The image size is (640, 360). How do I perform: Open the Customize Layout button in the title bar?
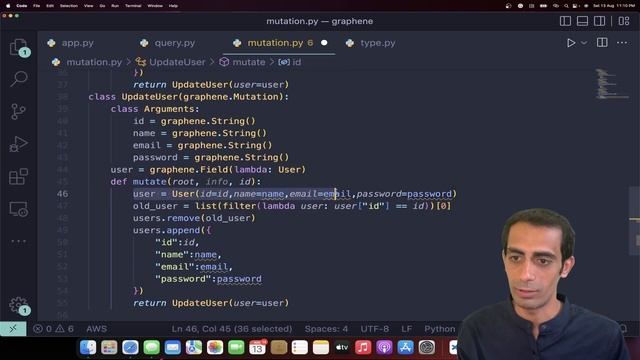tap(624, 21)
